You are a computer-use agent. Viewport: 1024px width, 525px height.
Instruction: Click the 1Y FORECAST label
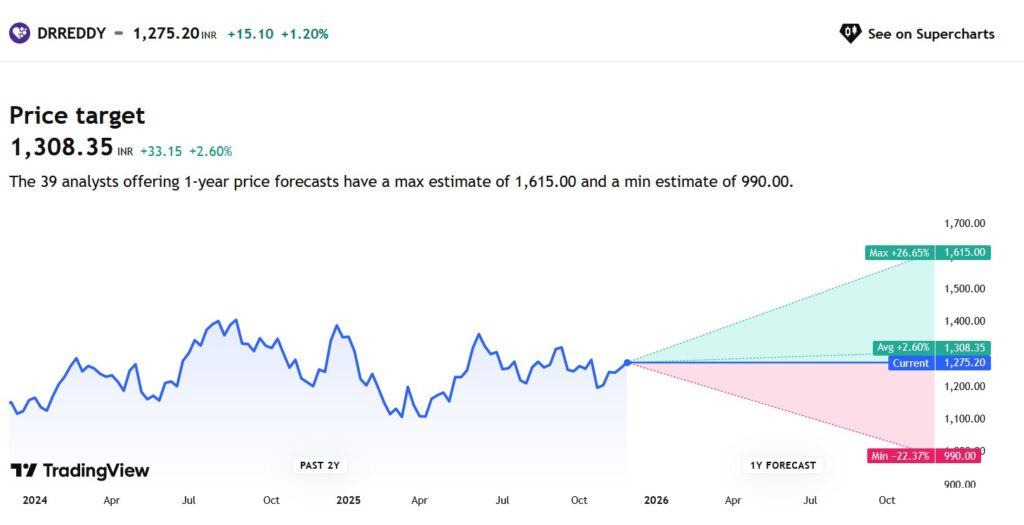point(783,465)
